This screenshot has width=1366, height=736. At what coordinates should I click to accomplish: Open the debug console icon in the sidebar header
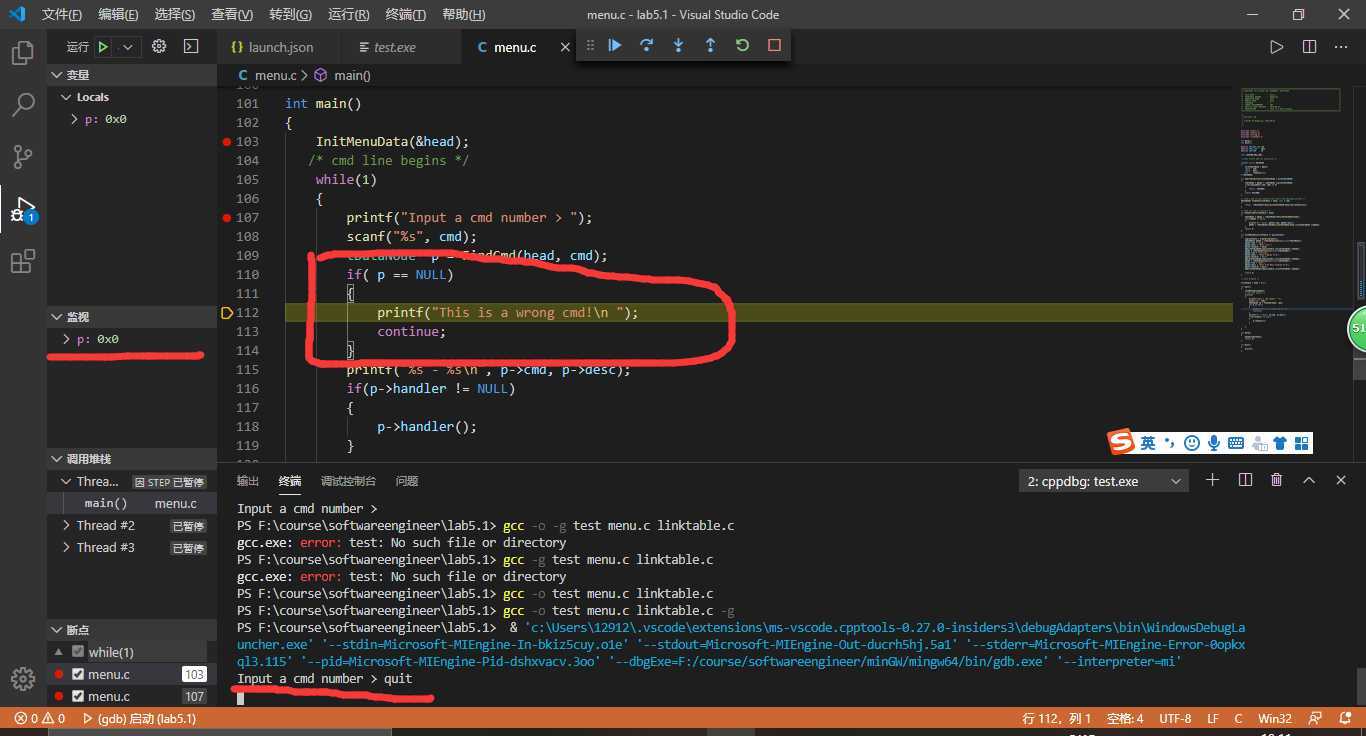tap(191, 47)
